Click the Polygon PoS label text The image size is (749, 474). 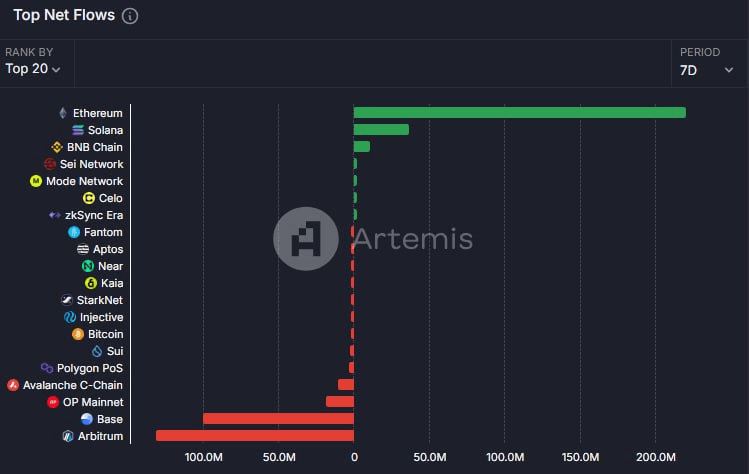[x=90, y=368]
